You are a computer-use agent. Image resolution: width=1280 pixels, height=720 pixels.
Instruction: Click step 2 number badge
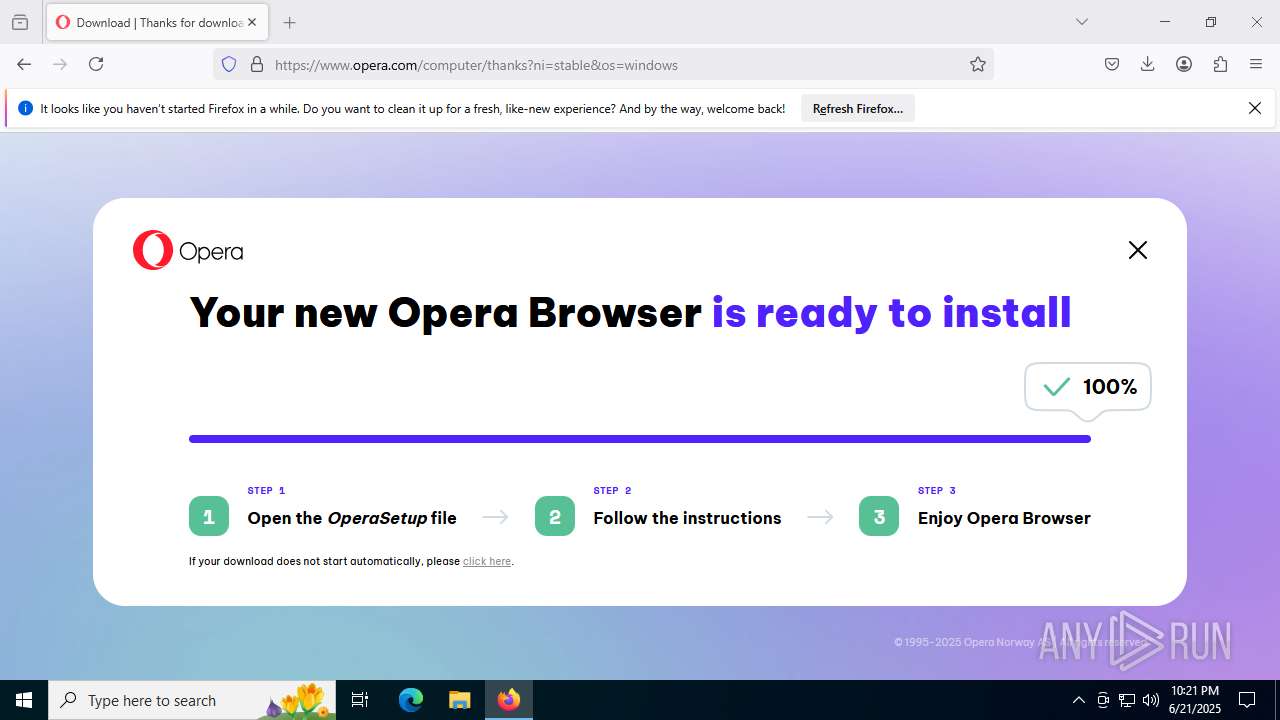click(555, 516)
